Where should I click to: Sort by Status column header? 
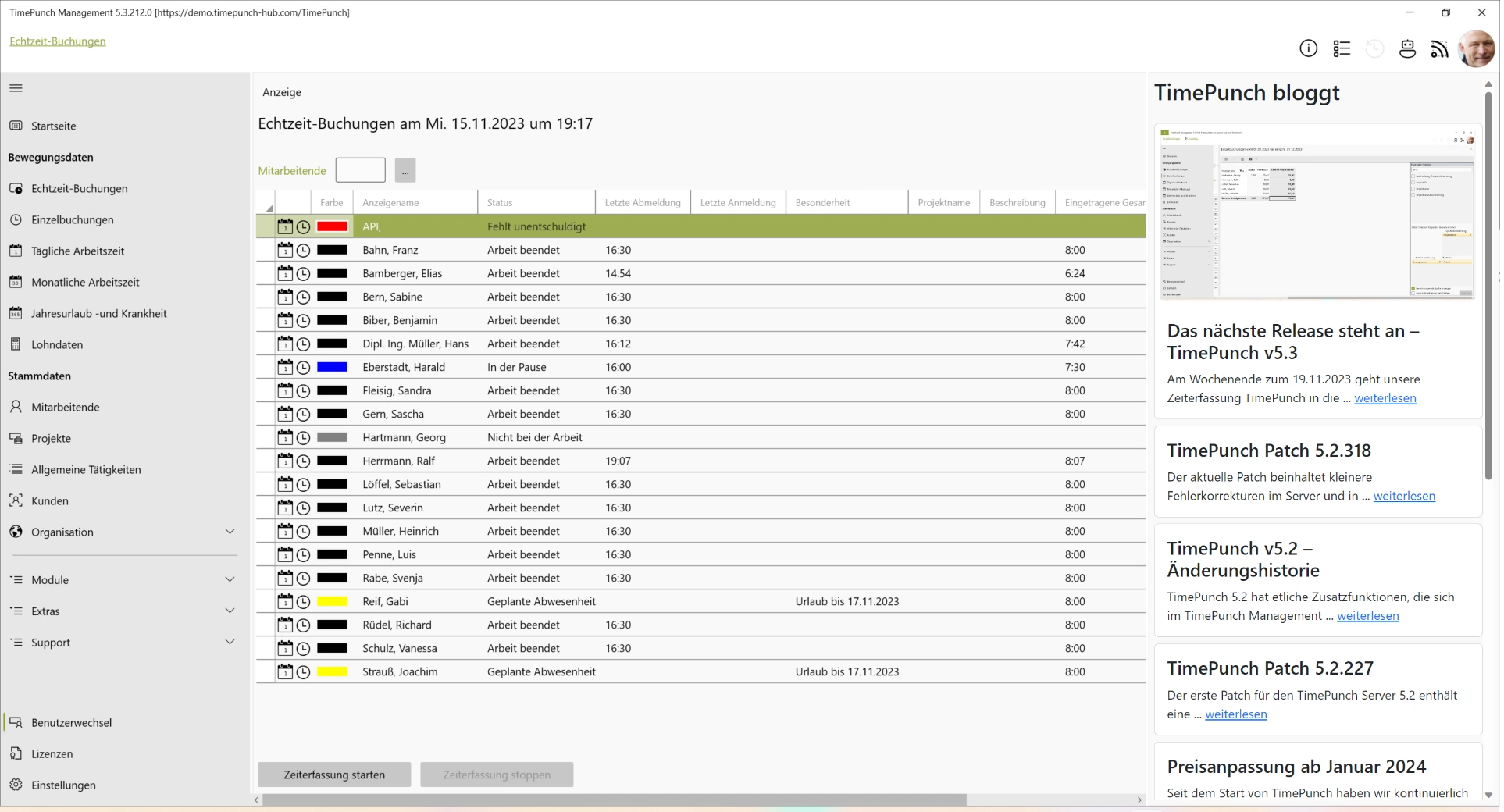click(536, 202)
